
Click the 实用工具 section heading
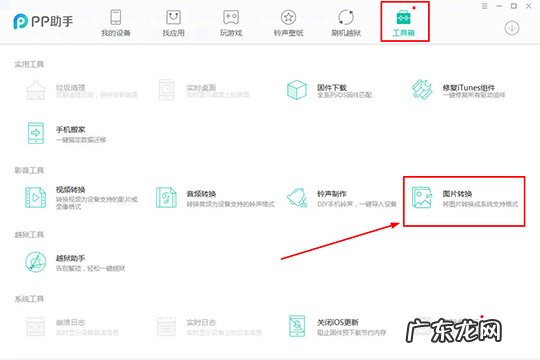[29, 64]
